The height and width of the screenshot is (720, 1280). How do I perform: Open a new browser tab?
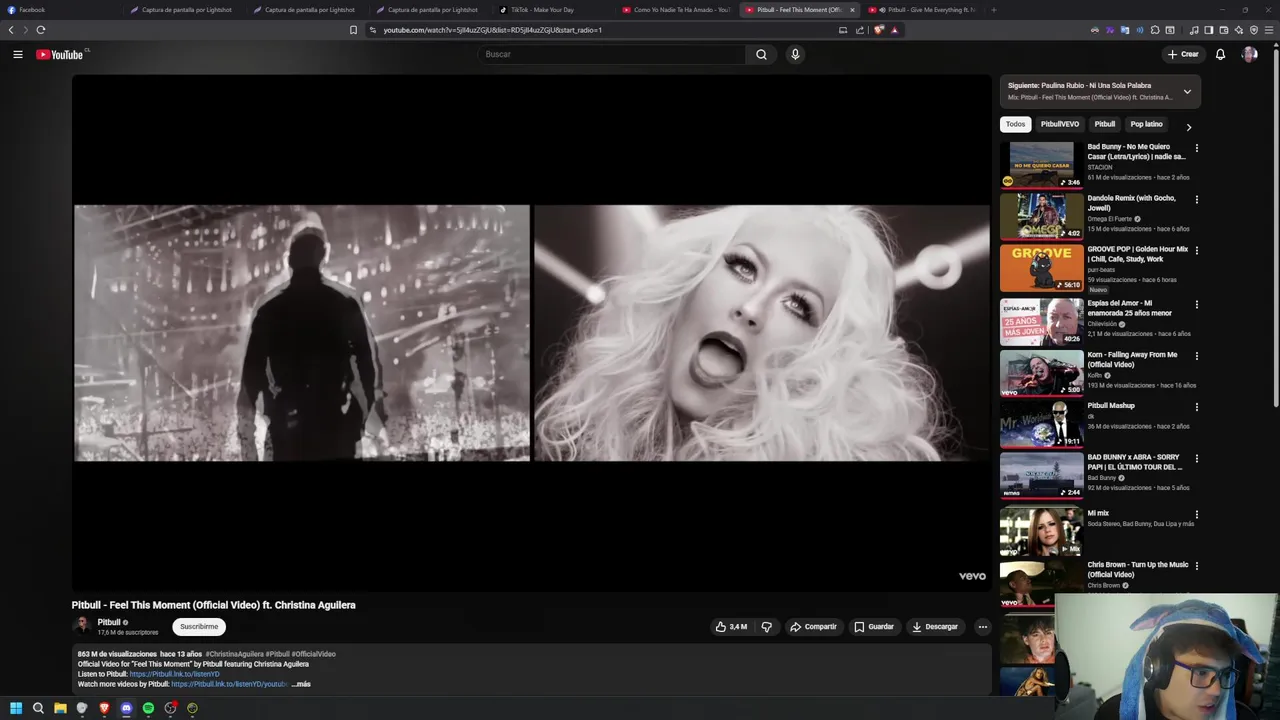pyautogui.click(x=993, y=10)
